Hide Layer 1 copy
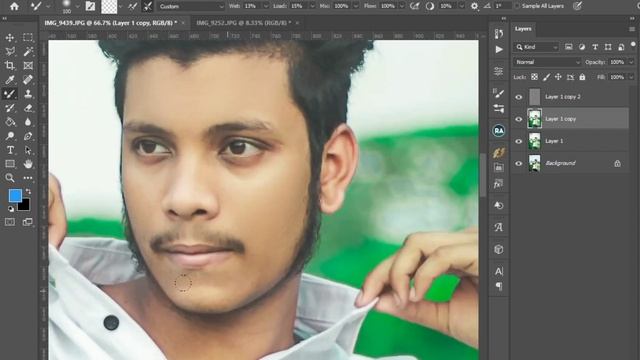Image resolution: width=640 pixels, height=360 pixels. click(518, 119)
